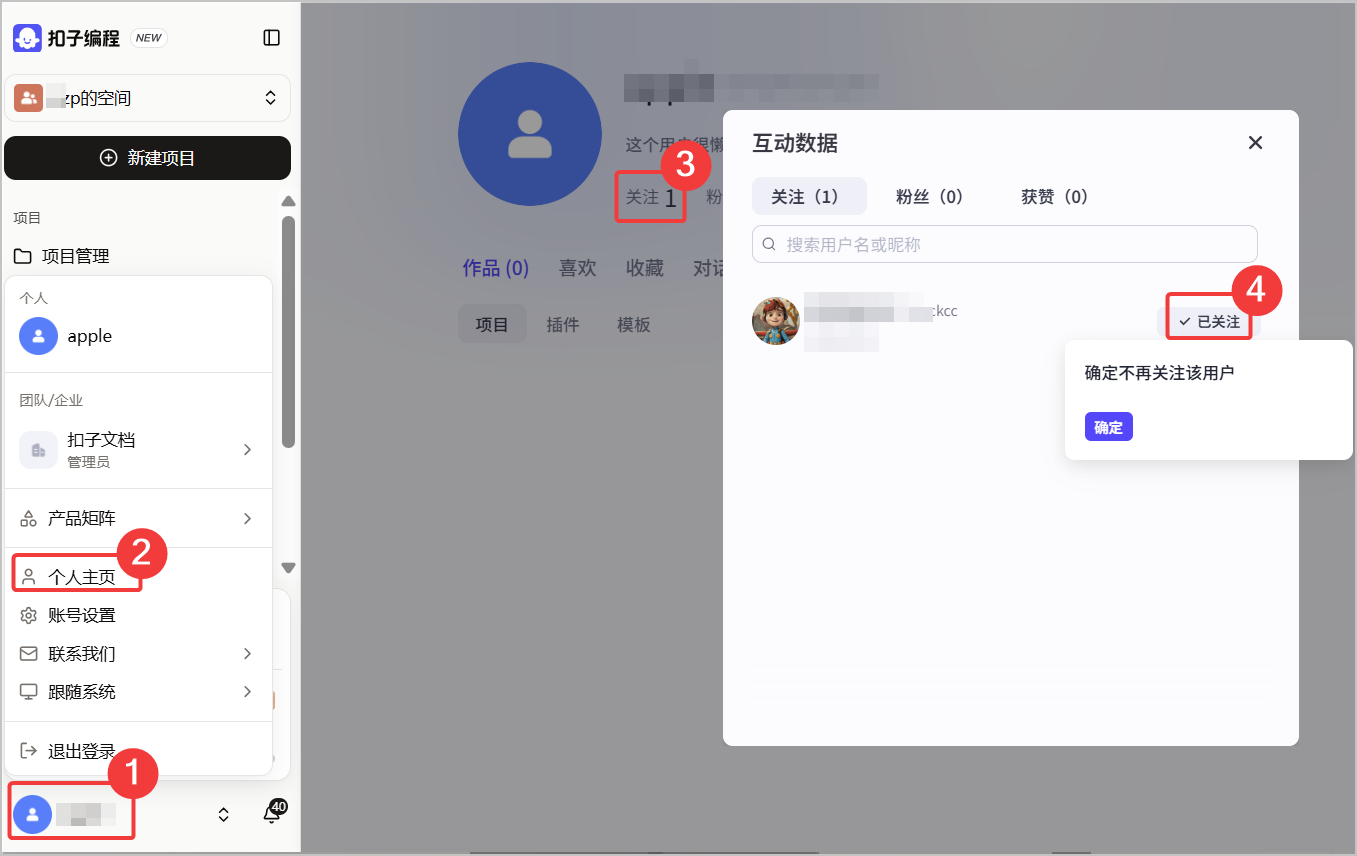Expand the 产品矩阵 submenu
This screenshot has width=1357, height=856.
point(138,519)
